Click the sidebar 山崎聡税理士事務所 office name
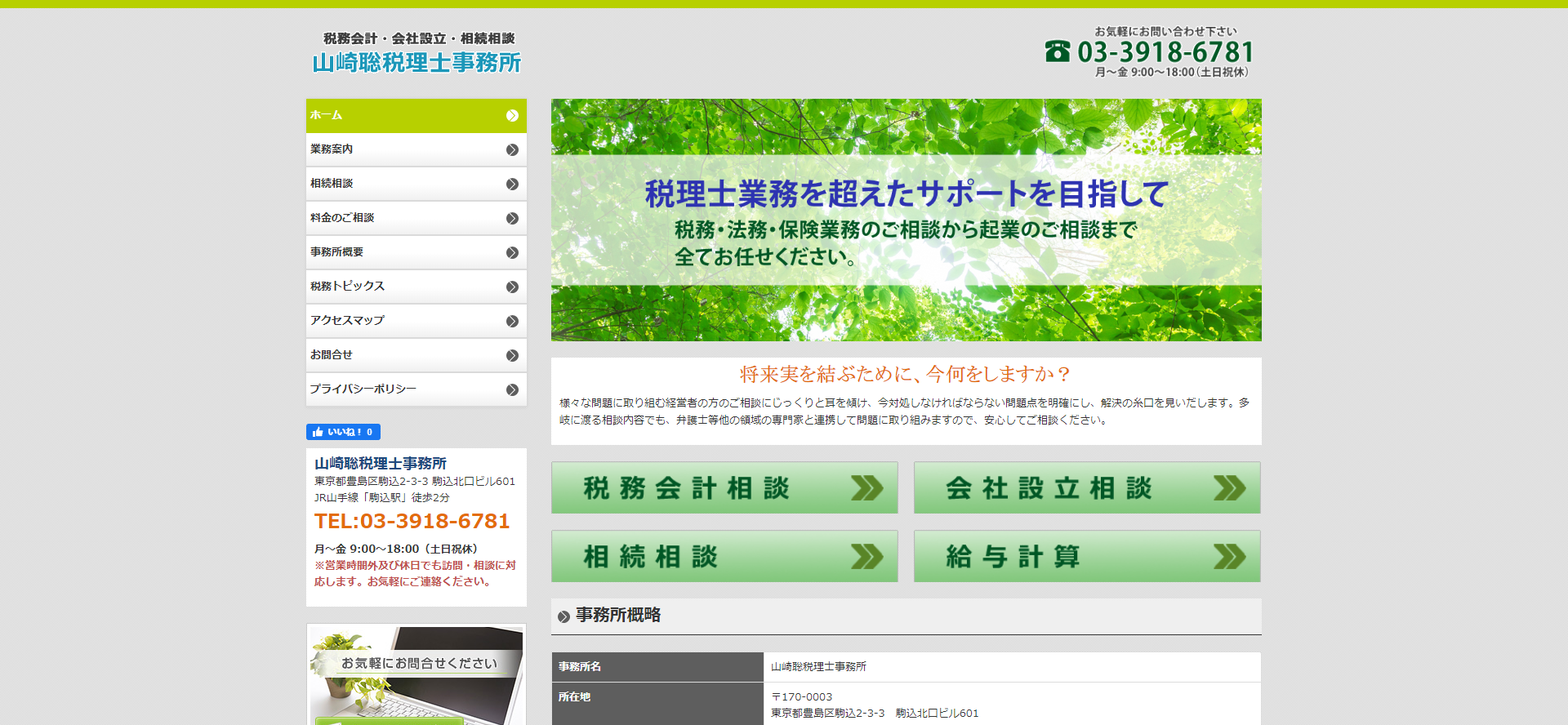Viewport: 1568px width, 725px height. pos(381,463)
